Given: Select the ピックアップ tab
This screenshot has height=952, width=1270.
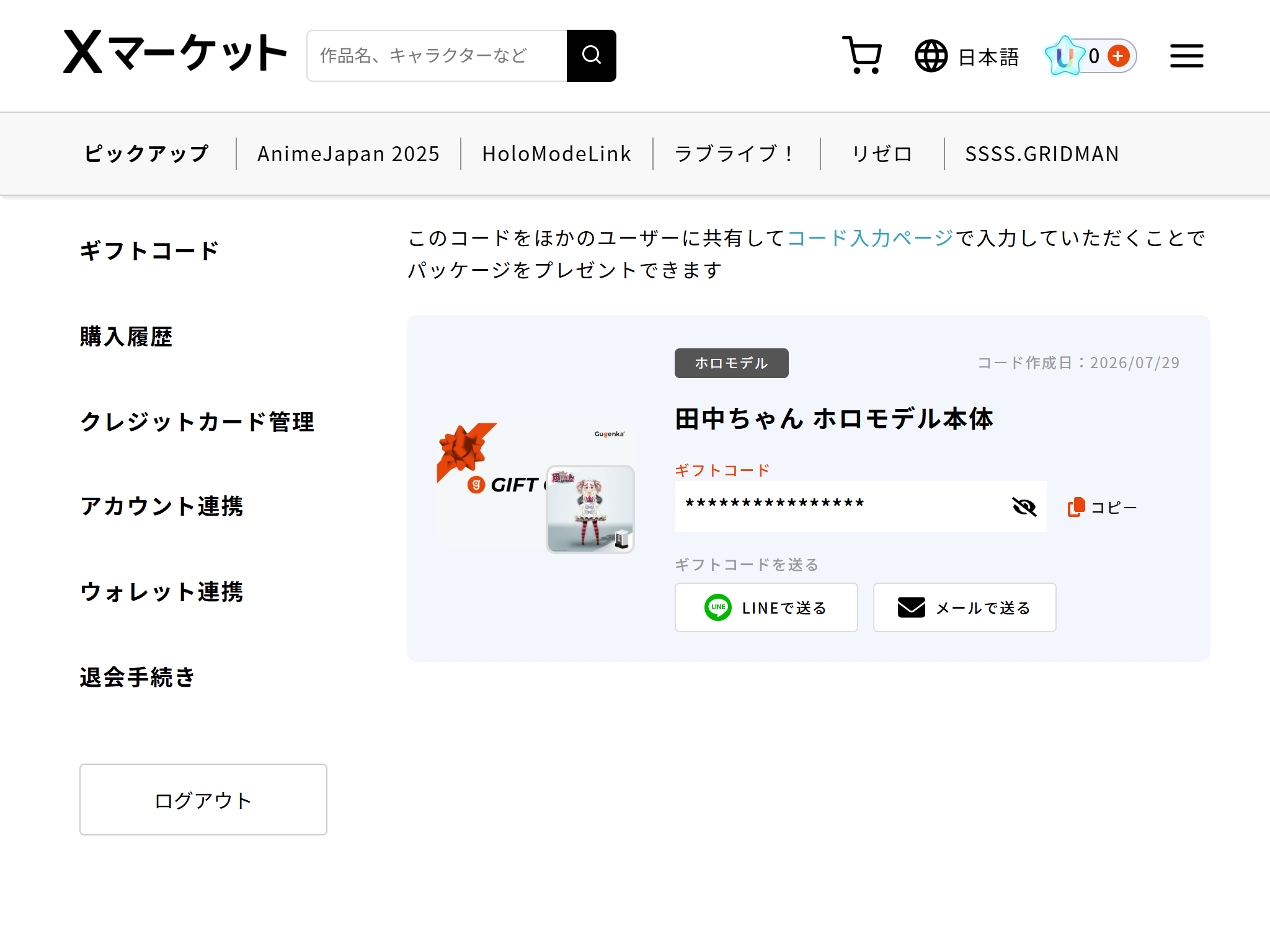Looking at the screenshot, I should pyautogui.click(x=147, y=154).
